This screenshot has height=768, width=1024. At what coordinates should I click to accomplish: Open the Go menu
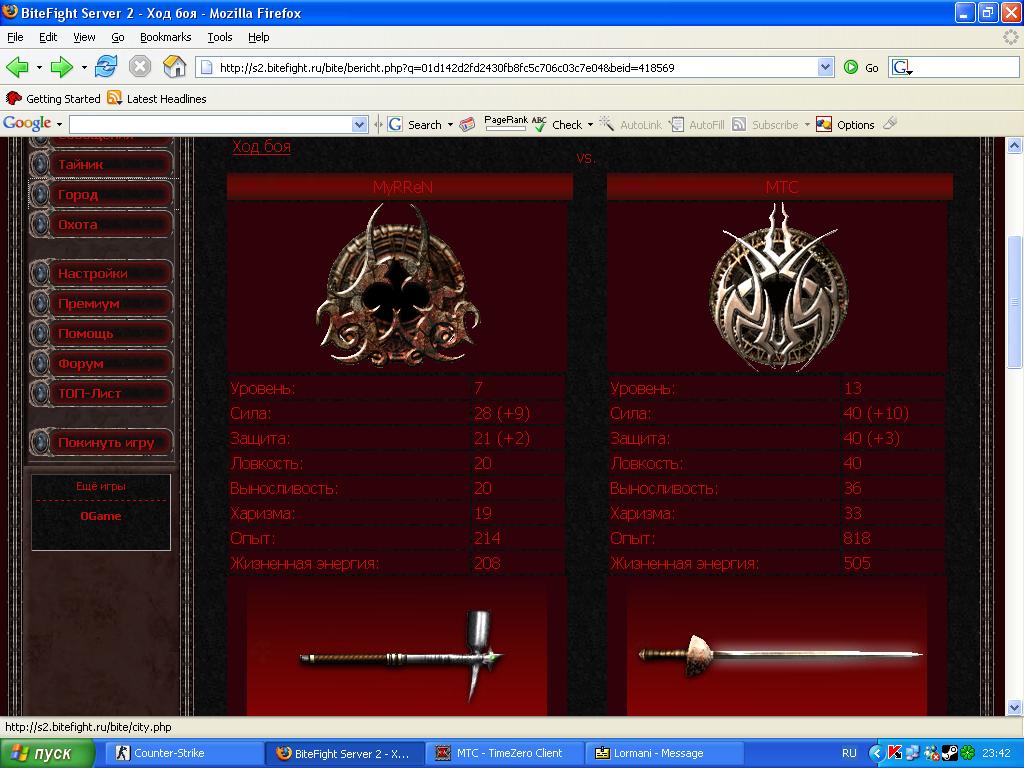(x=118, y=37)
